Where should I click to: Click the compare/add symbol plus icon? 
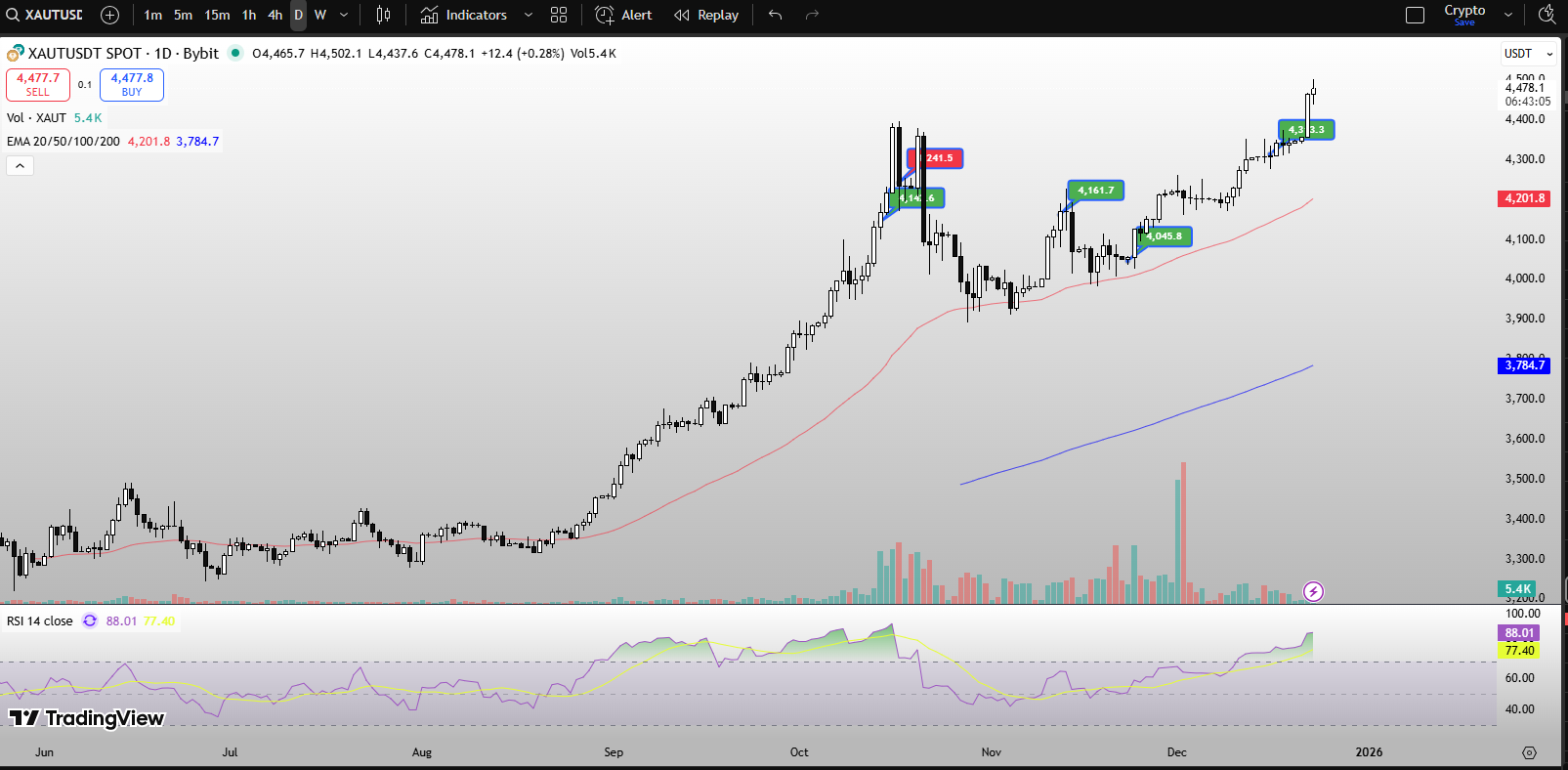pyautogui.click(x=109, y=15)
